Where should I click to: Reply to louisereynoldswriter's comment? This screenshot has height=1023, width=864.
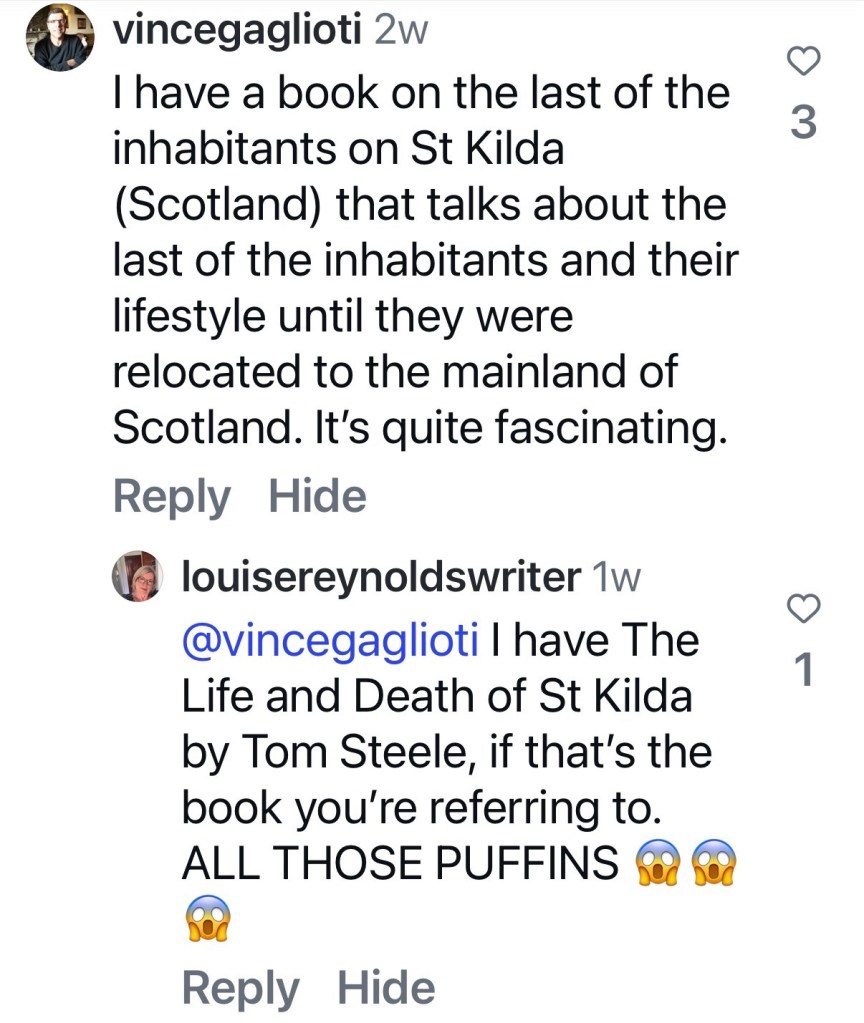[240, 988]
